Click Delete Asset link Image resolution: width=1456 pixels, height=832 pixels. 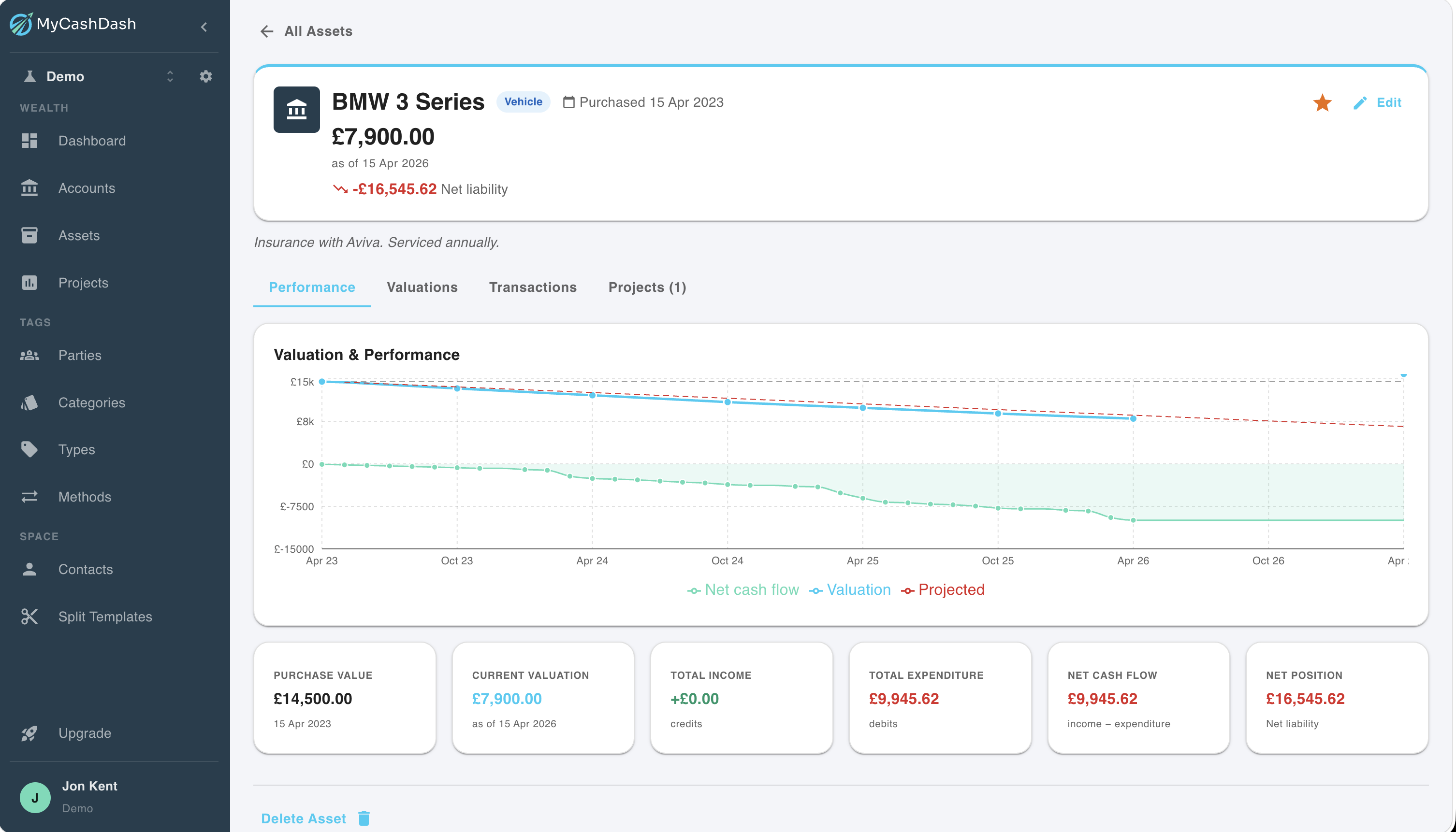[303, 818]
